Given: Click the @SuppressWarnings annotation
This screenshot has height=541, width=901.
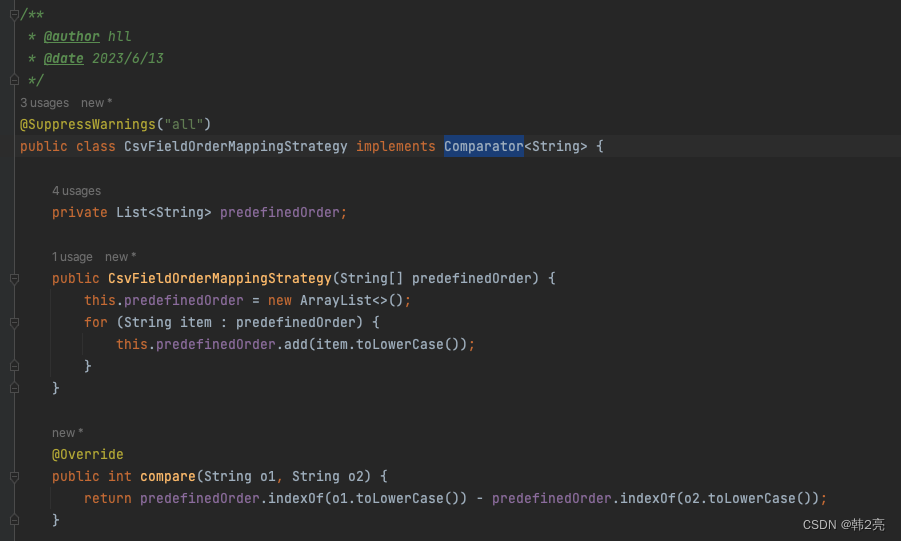Looking at the screenshot, I should [87, 125].
